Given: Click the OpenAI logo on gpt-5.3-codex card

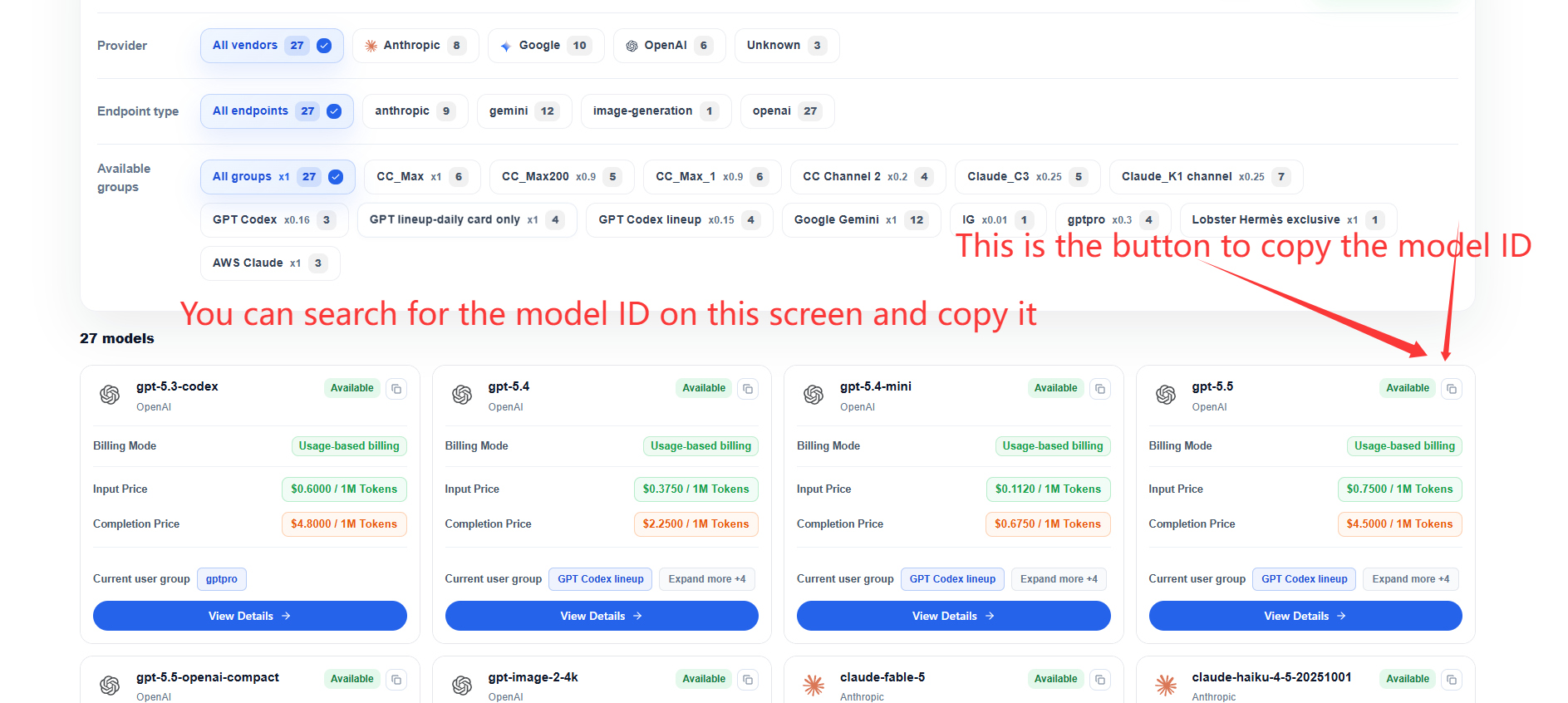Looking at the screenshot, I should click(110, 395).
